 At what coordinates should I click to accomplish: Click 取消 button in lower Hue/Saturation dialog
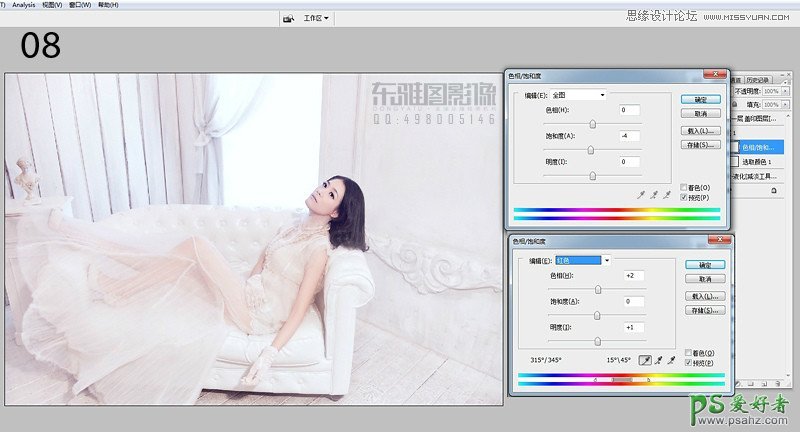click(x=705, y=279)
